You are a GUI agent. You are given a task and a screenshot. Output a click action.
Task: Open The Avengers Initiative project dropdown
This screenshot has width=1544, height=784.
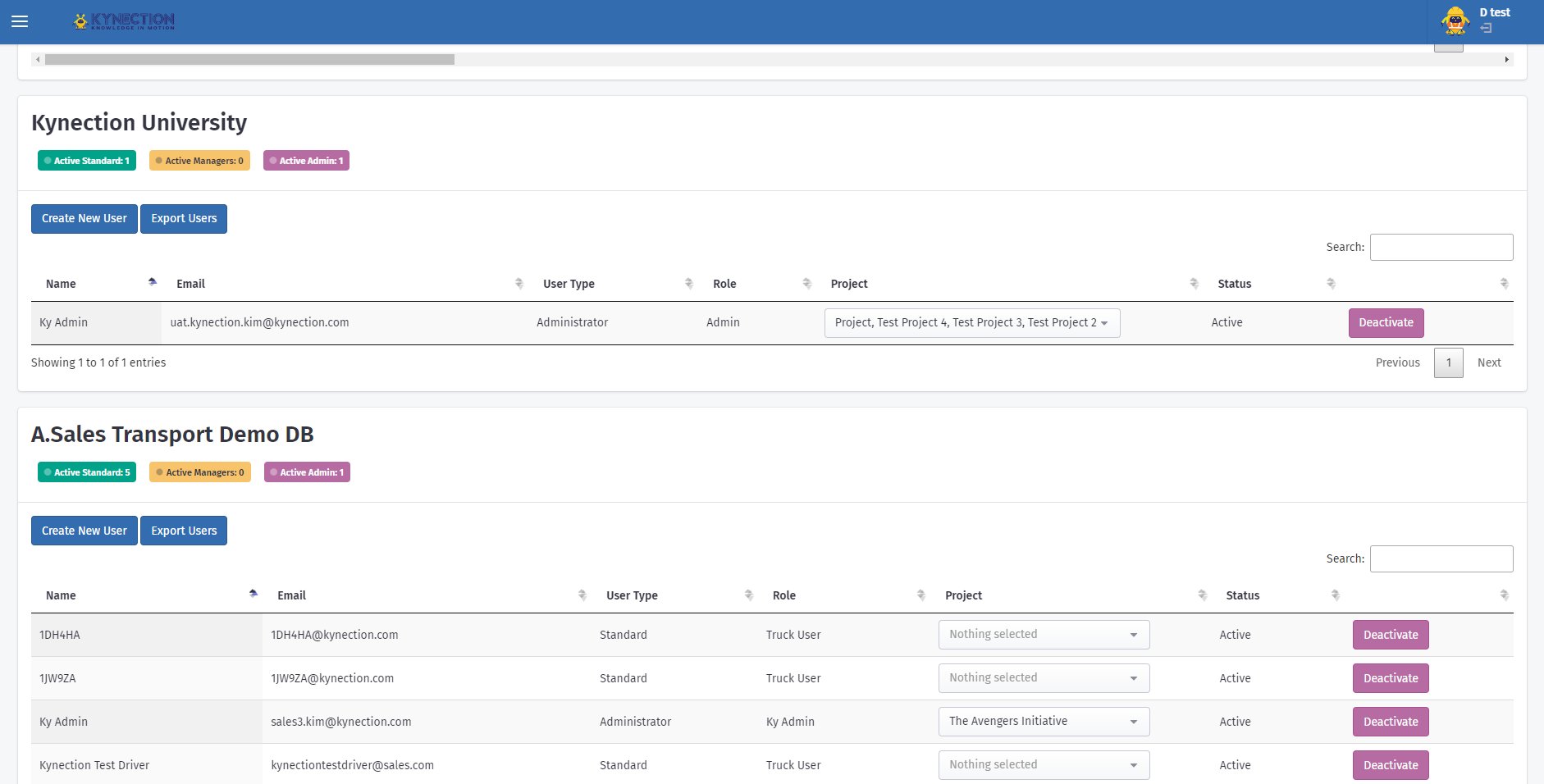click(1044, 722)
